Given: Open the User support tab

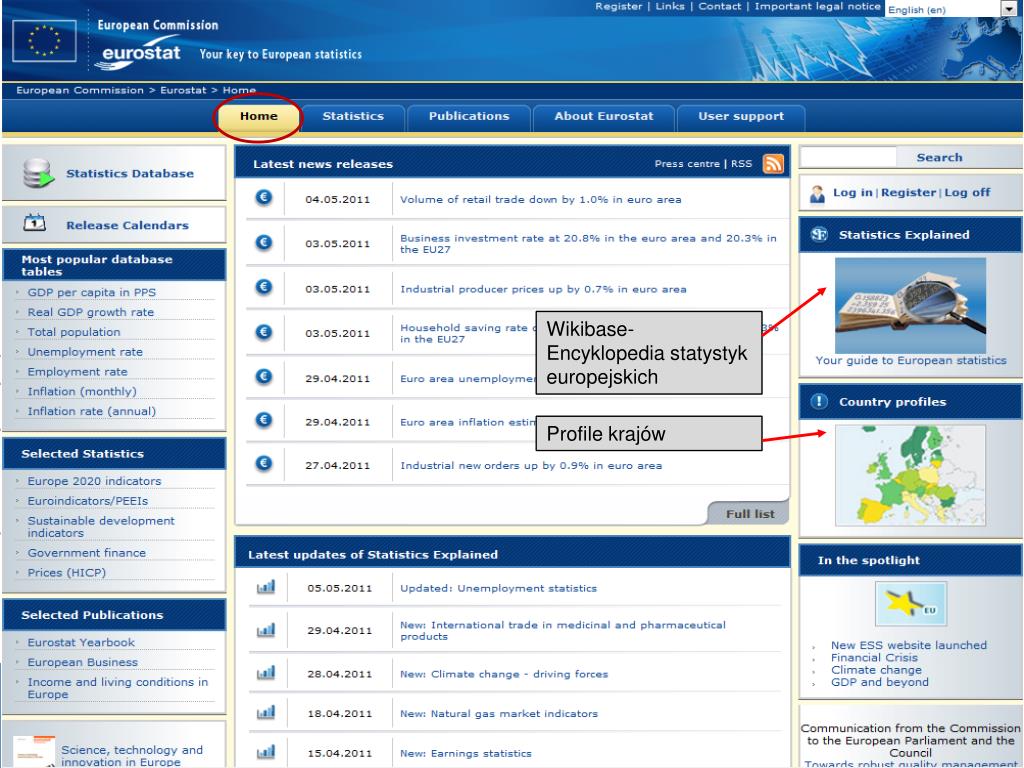Looking at the screenshot, I should click(x=741, y=116).
